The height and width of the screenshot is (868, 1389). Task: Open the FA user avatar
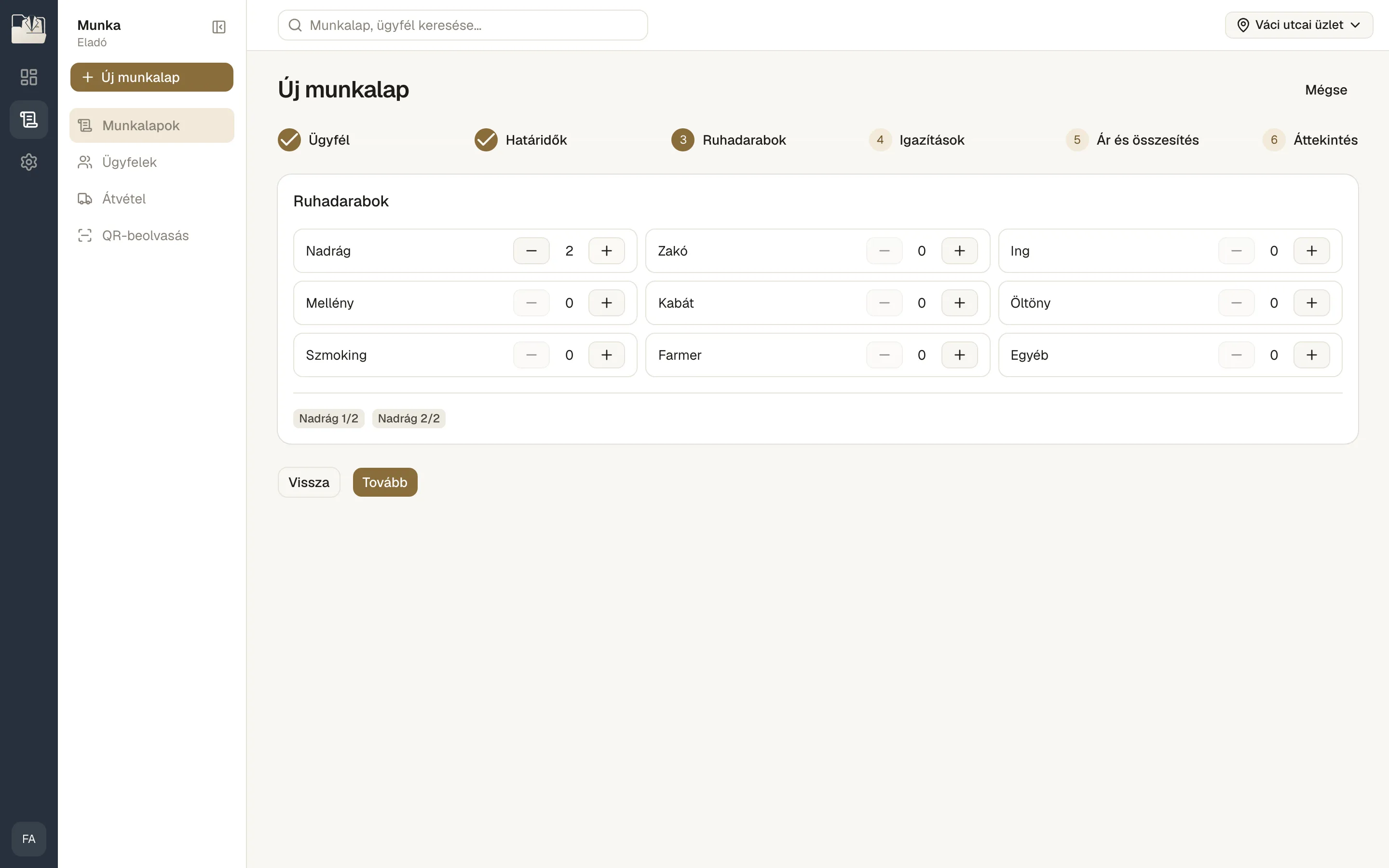[x=29, y=839]
